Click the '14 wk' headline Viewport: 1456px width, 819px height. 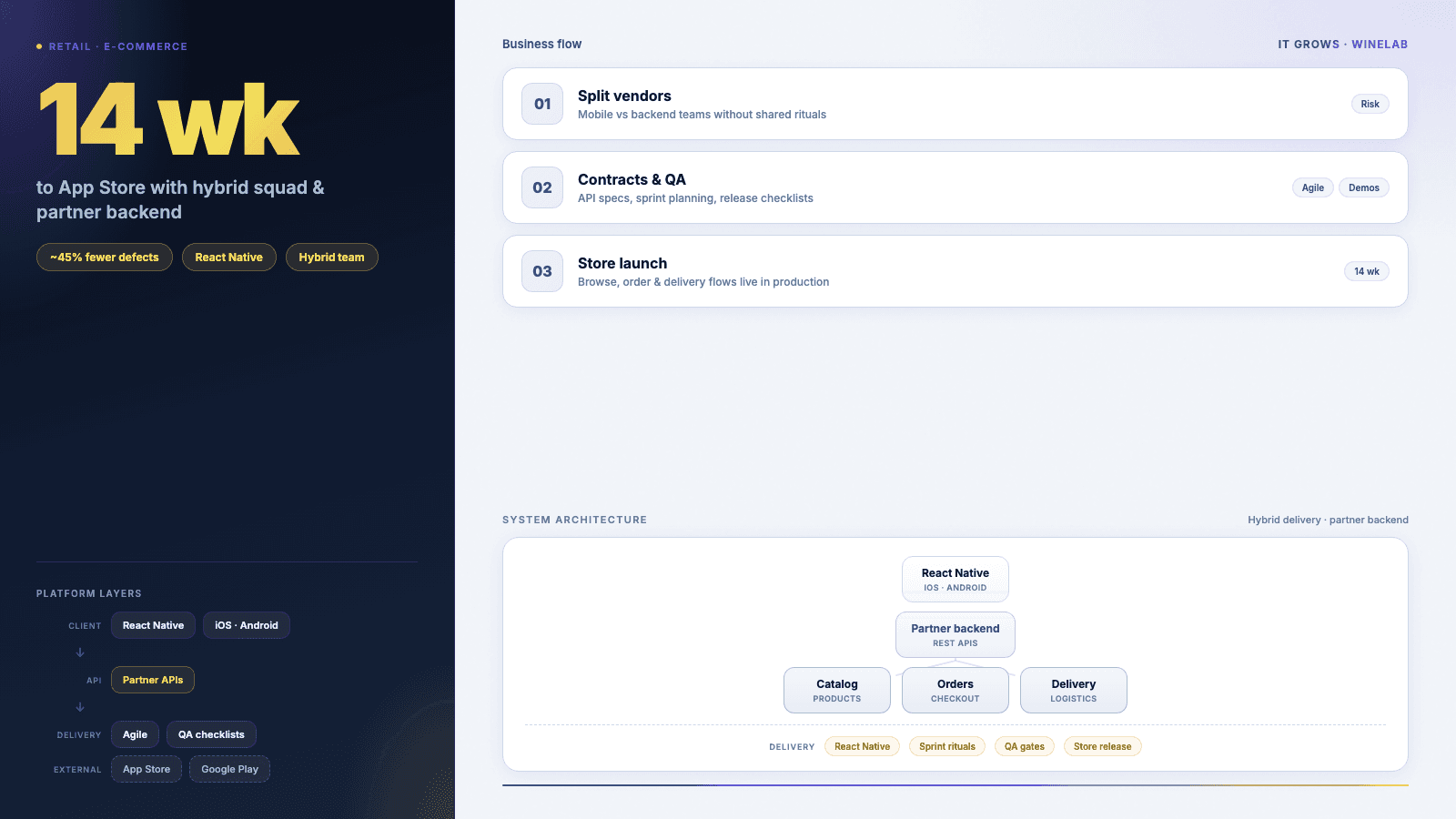click(169, 119)
